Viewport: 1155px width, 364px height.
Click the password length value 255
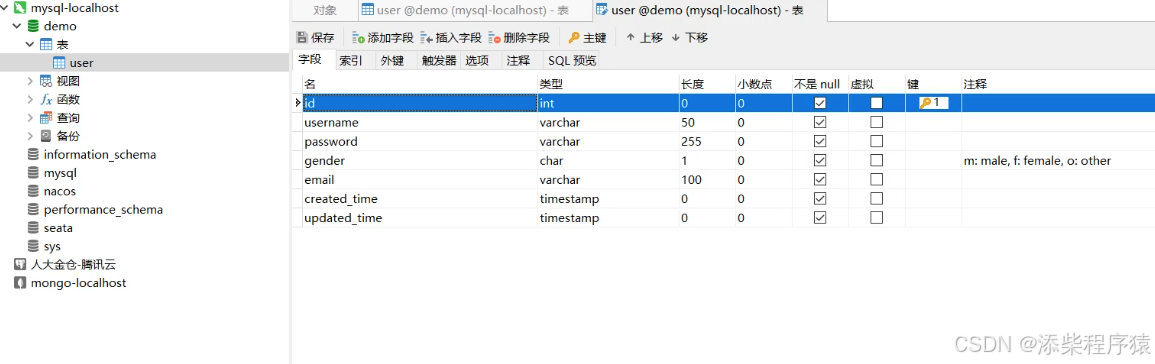691,141
